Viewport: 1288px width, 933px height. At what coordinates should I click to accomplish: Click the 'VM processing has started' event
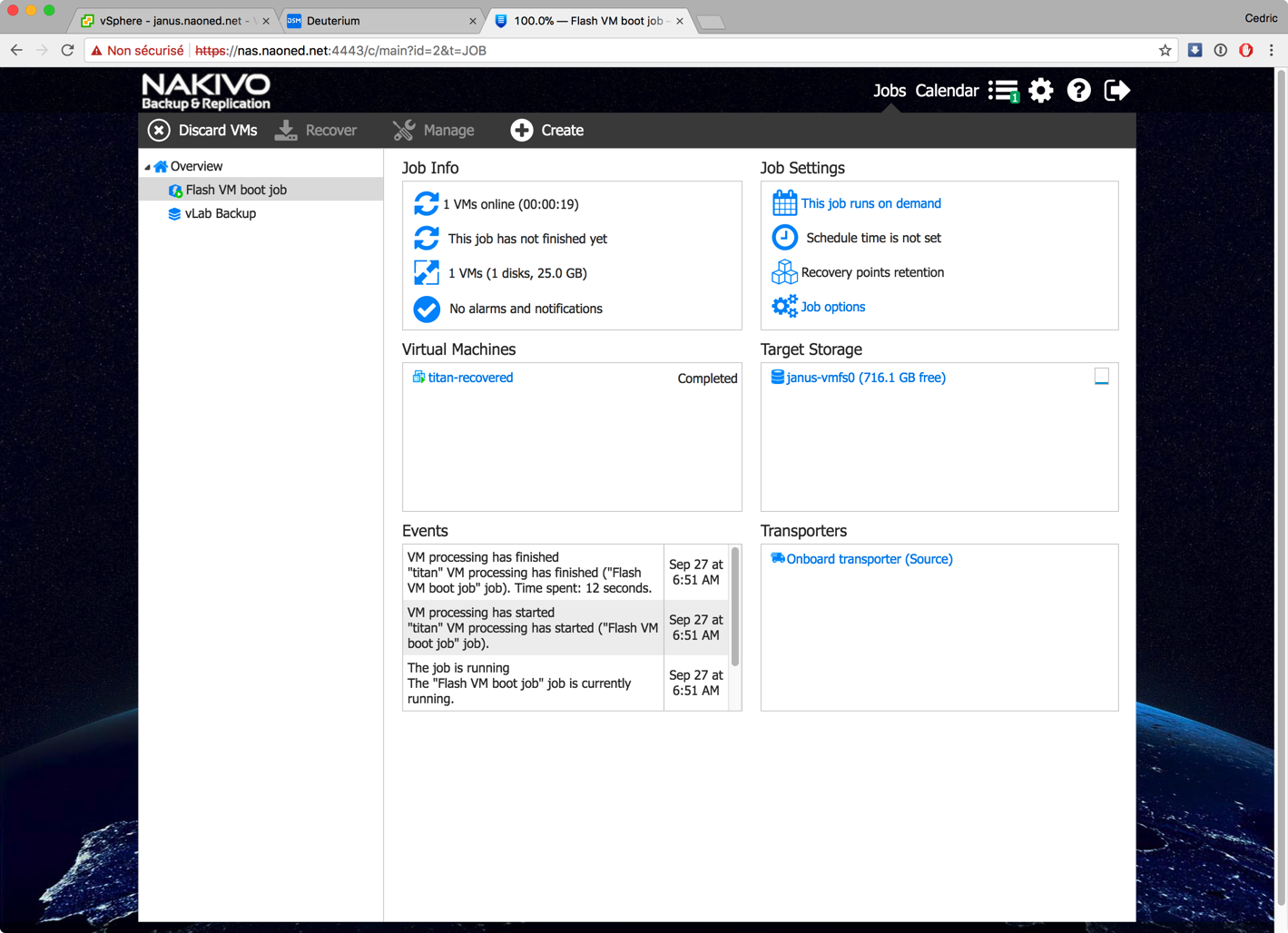(x=533, y=628)
